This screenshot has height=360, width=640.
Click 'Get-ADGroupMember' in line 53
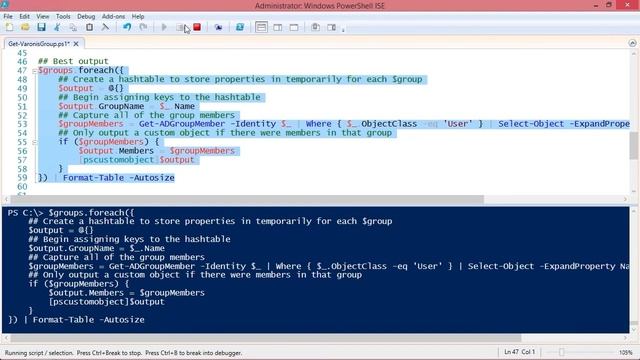pos(182,124)
